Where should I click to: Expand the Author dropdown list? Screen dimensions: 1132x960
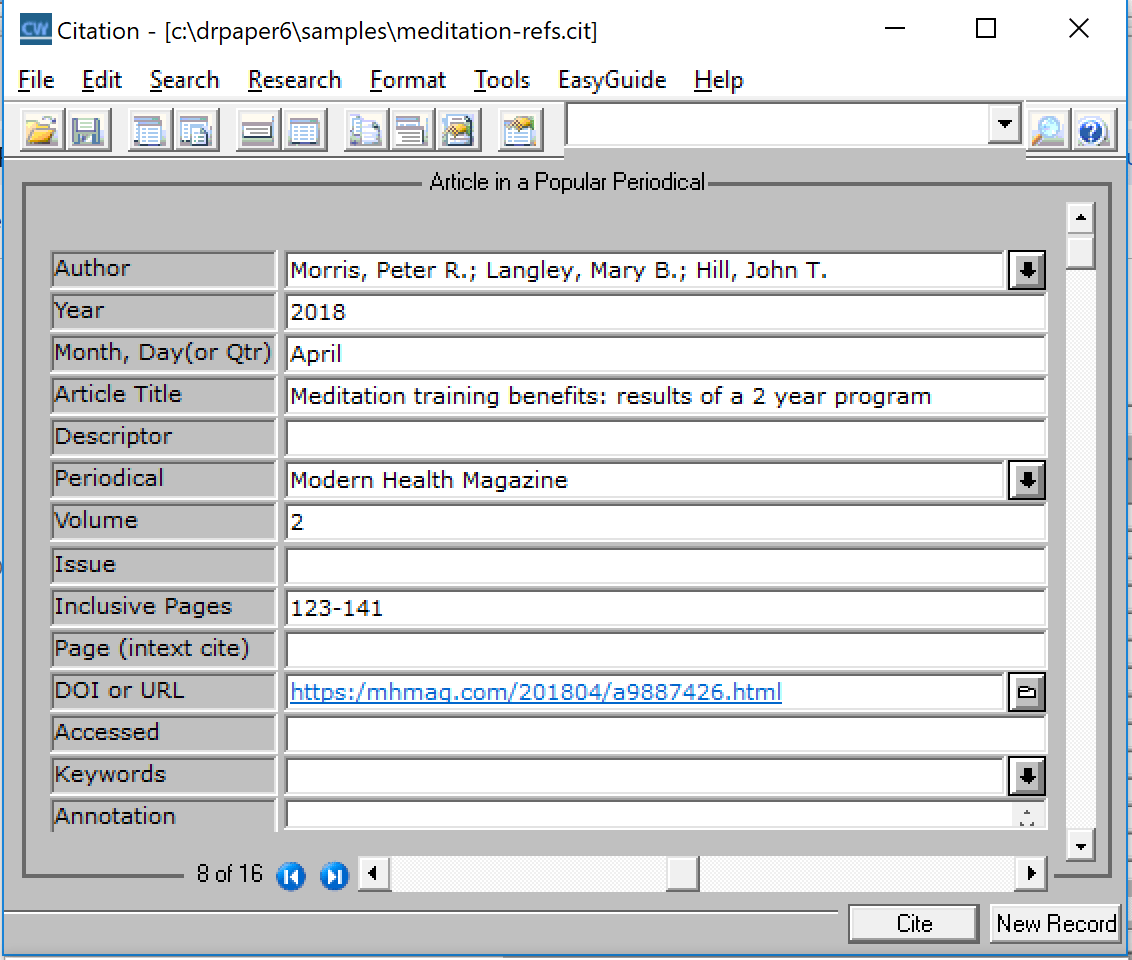tap(1026, 270)
